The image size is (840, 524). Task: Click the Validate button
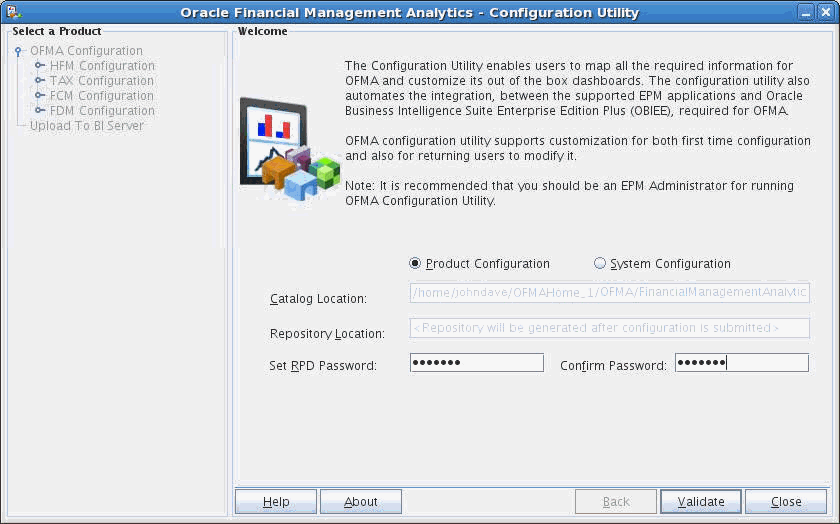click(x=701, y=501)
